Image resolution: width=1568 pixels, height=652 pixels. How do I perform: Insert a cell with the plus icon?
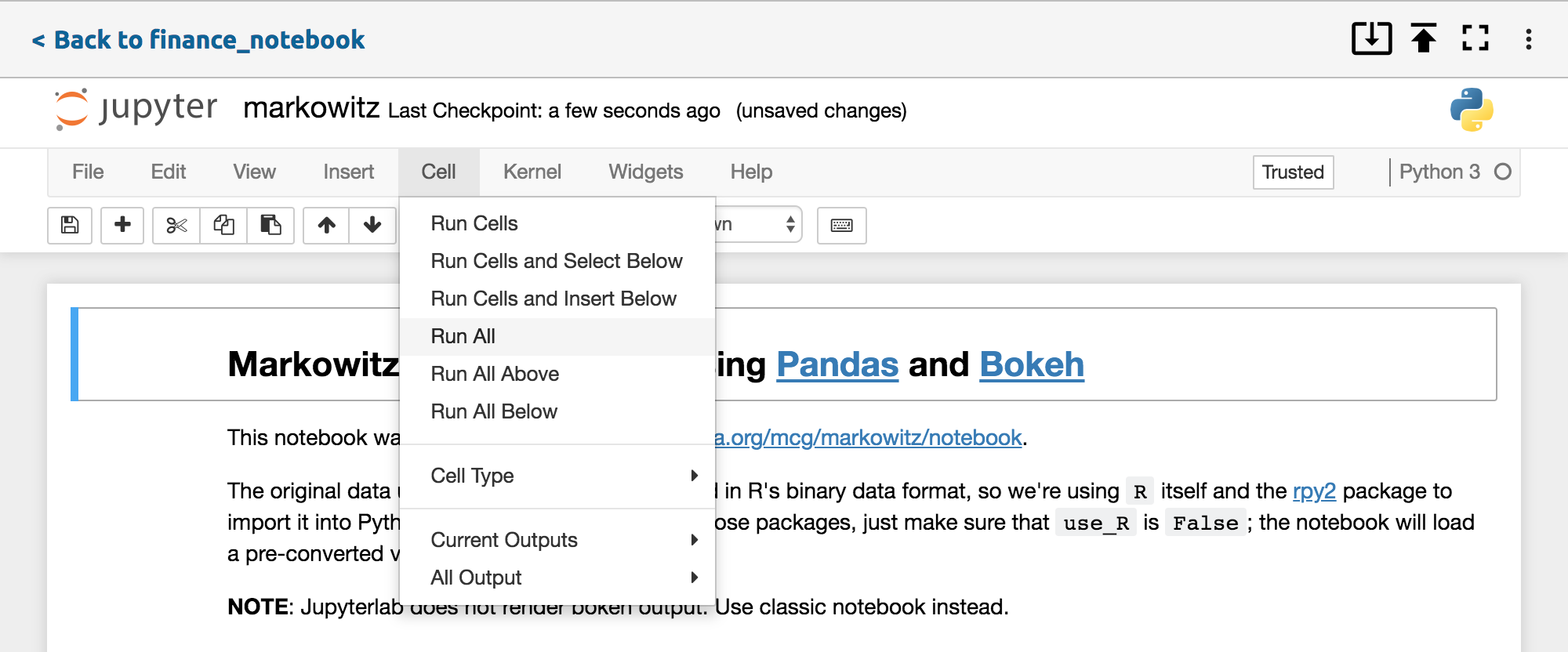[122, 226]
